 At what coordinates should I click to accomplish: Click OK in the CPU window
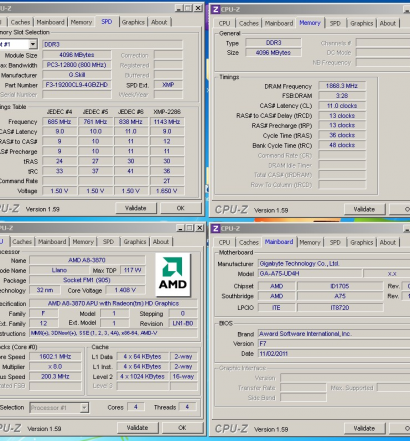(182, 428)
